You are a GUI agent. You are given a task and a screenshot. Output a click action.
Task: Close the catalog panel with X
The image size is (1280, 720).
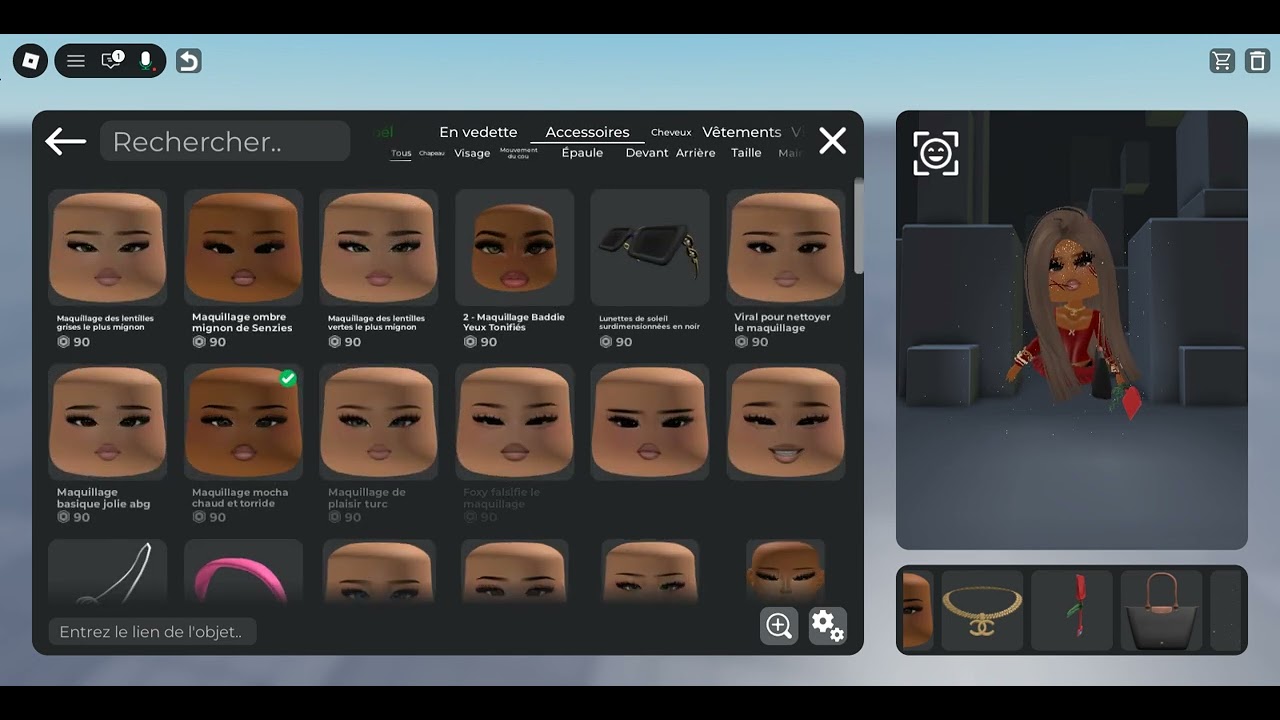pyautogui.click(x=832, y=141)
